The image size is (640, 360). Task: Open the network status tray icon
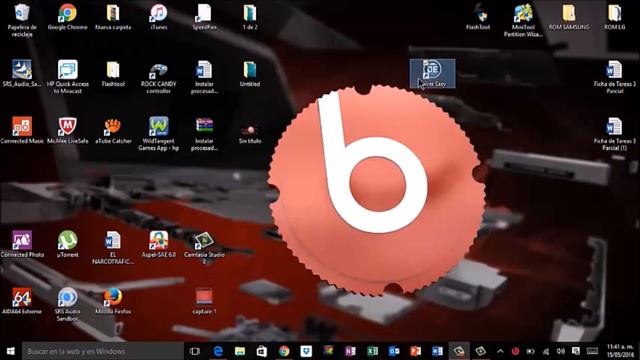546,351
